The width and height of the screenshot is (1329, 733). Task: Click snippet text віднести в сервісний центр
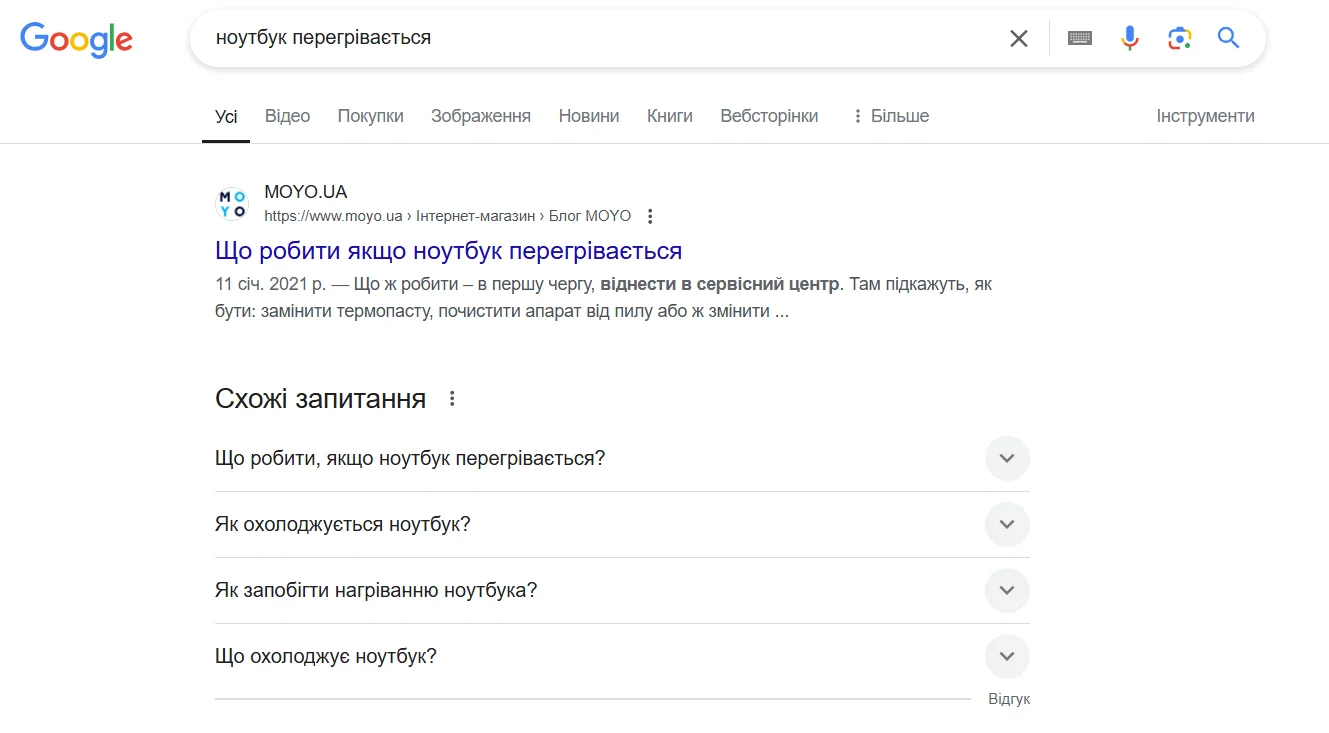tap(720, 284)
